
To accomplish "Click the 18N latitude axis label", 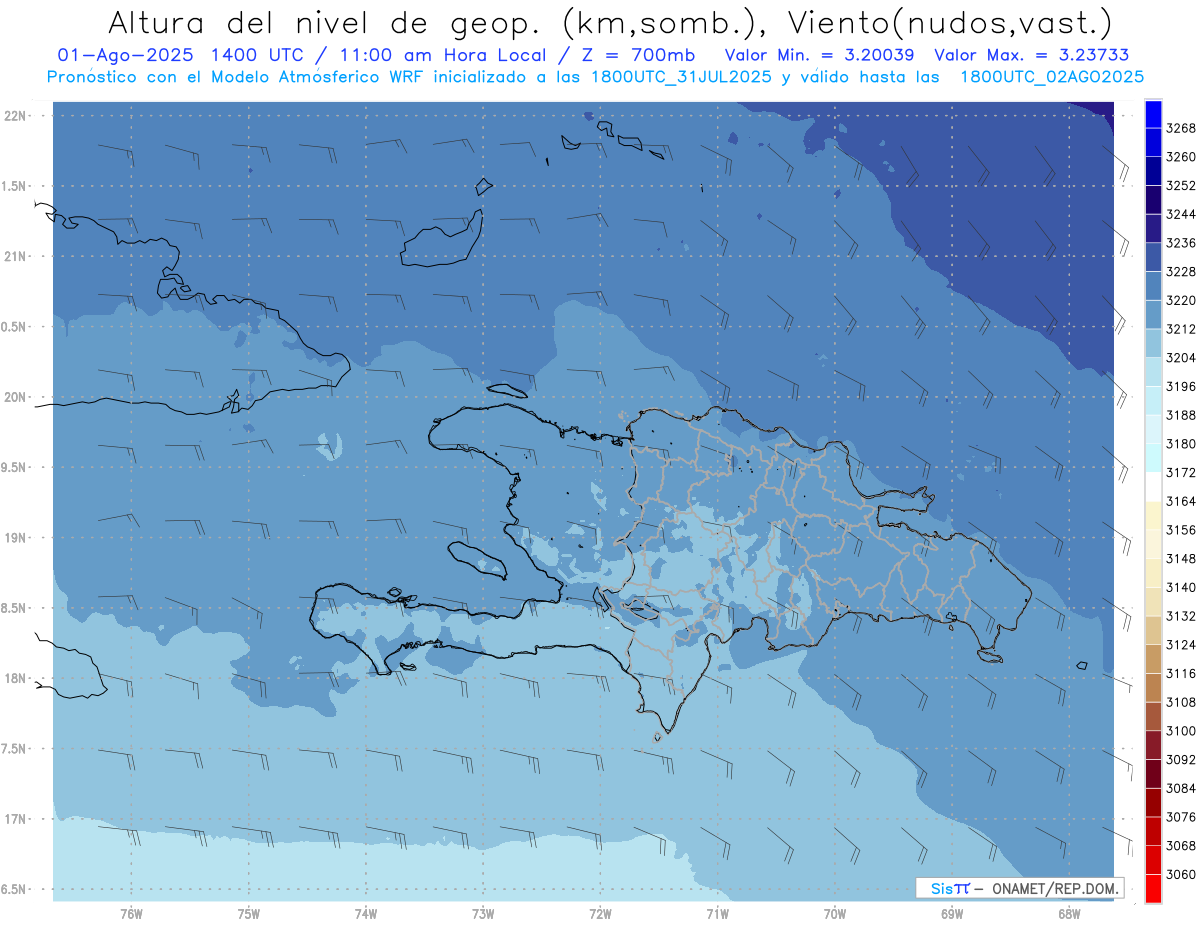I will pos(14,678).
